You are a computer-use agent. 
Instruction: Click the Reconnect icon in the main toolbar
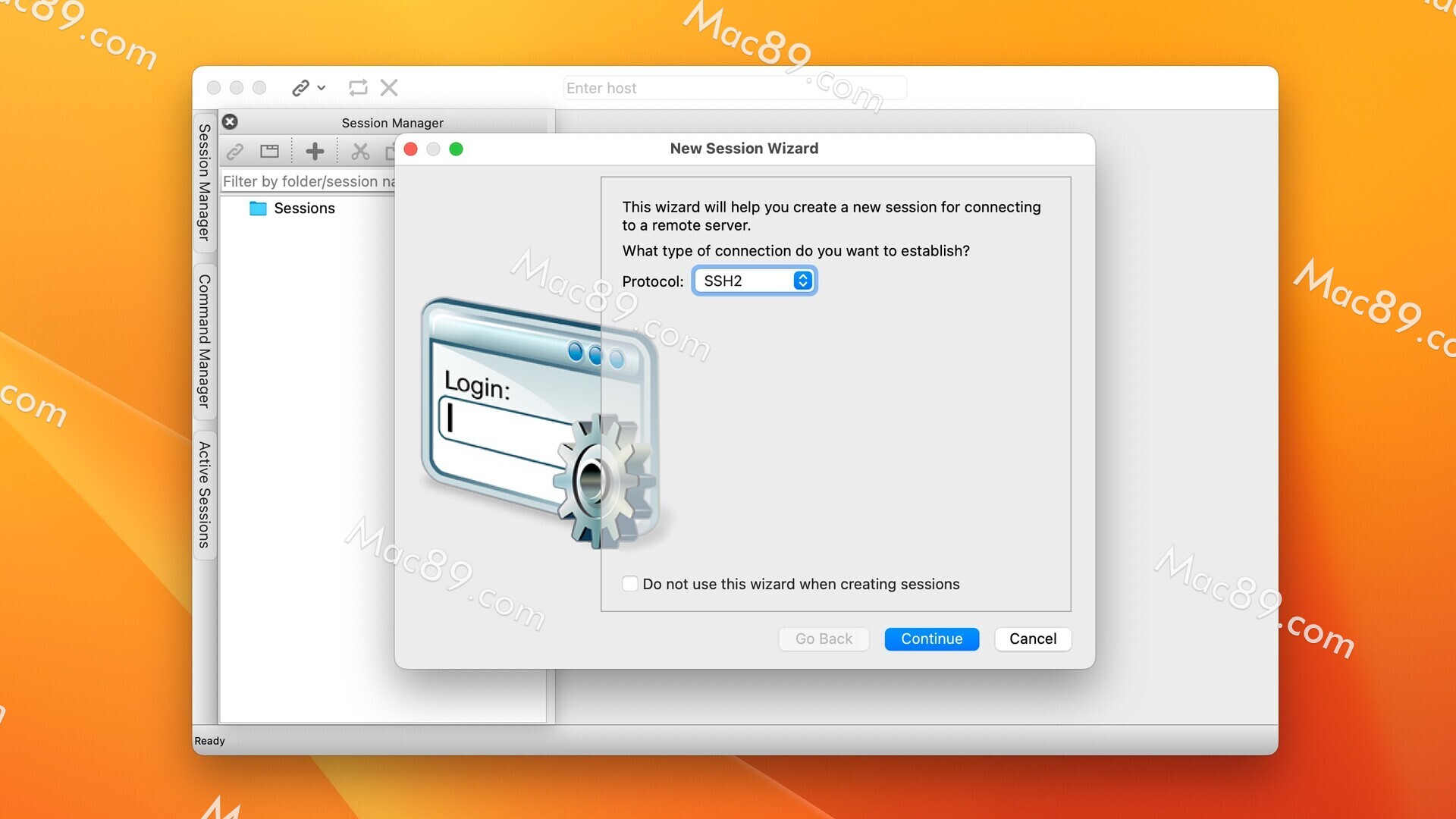coord(358,88)
